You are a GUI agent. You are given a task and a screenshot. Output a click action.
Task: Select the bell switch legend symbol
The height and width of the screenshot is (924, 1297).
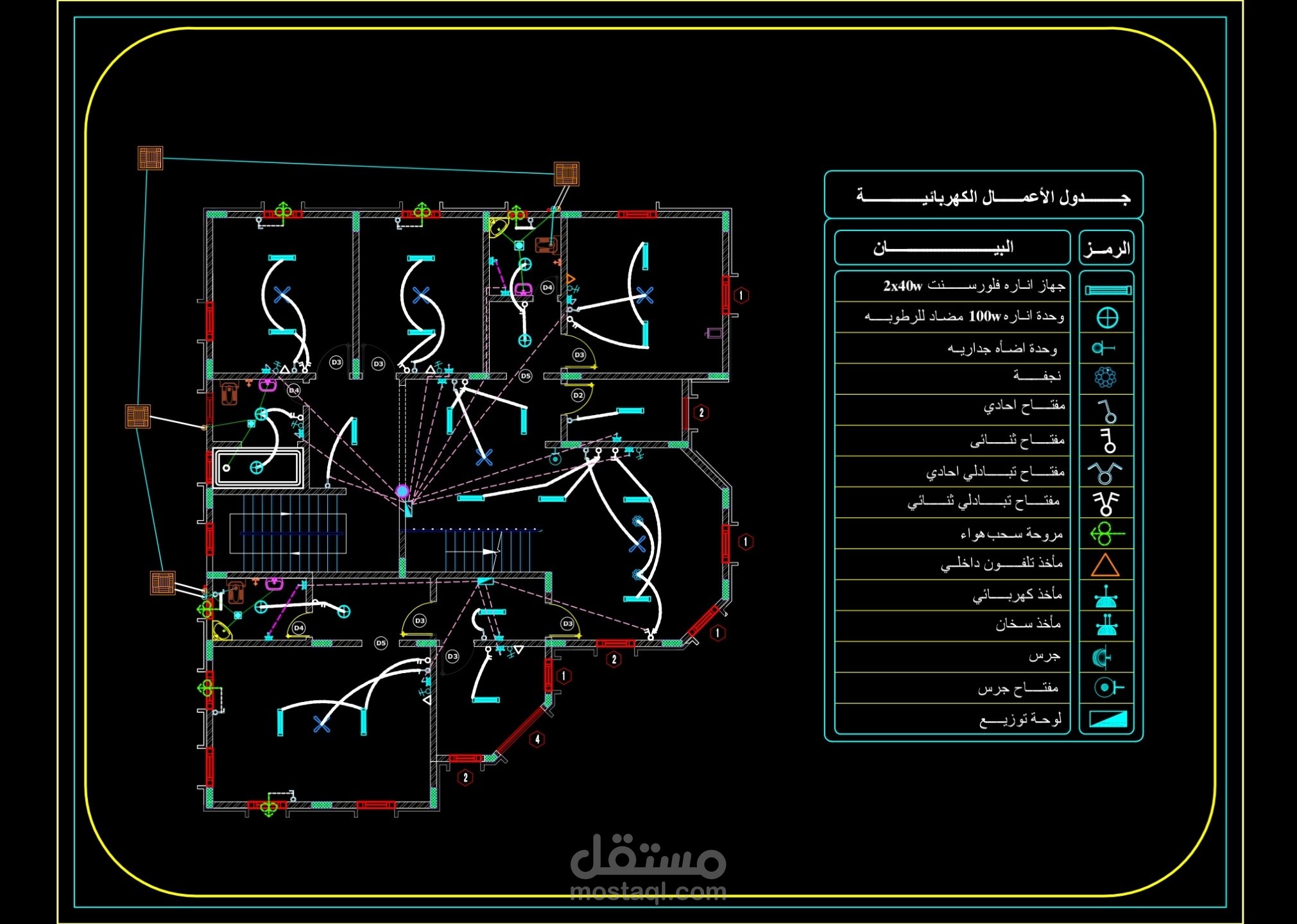[x=1108, y=688]
